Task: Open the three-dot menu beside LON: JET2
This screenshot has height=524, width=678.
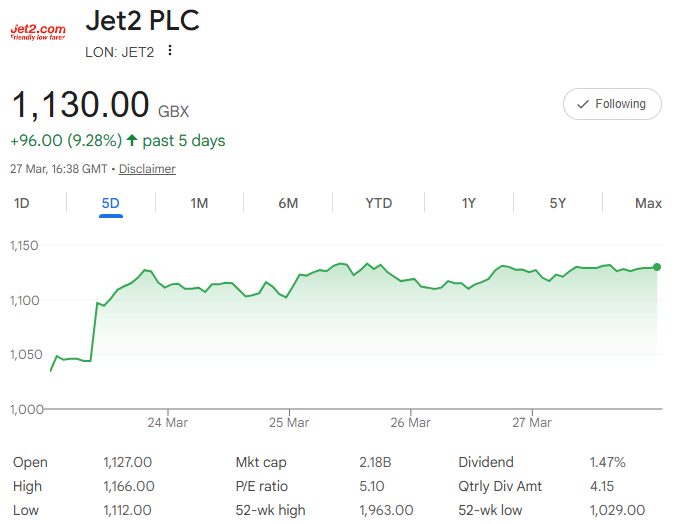Action: click(x=170, y=50)
